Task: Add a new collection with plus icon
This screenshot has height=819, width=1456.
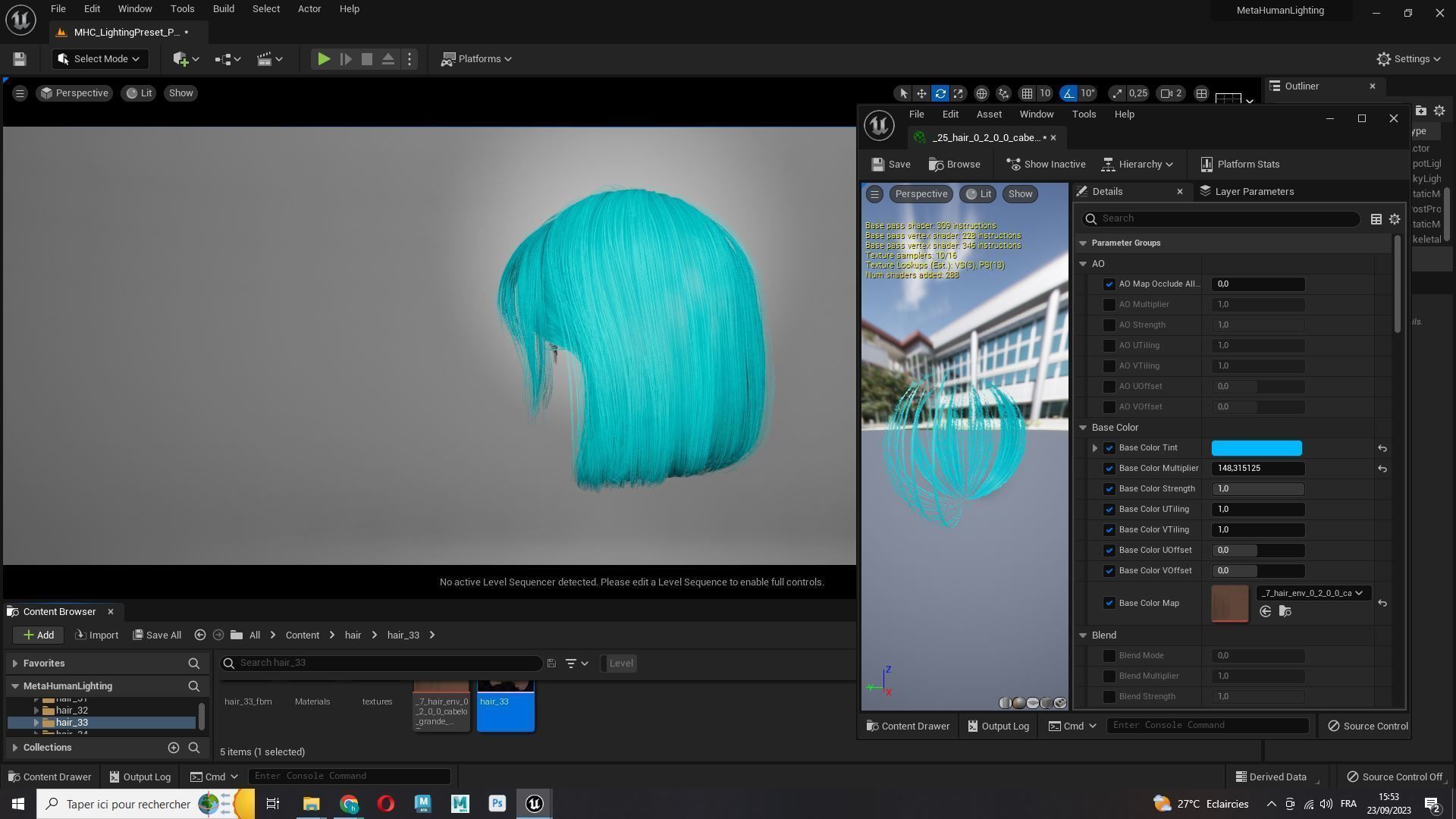Action: 174,748
